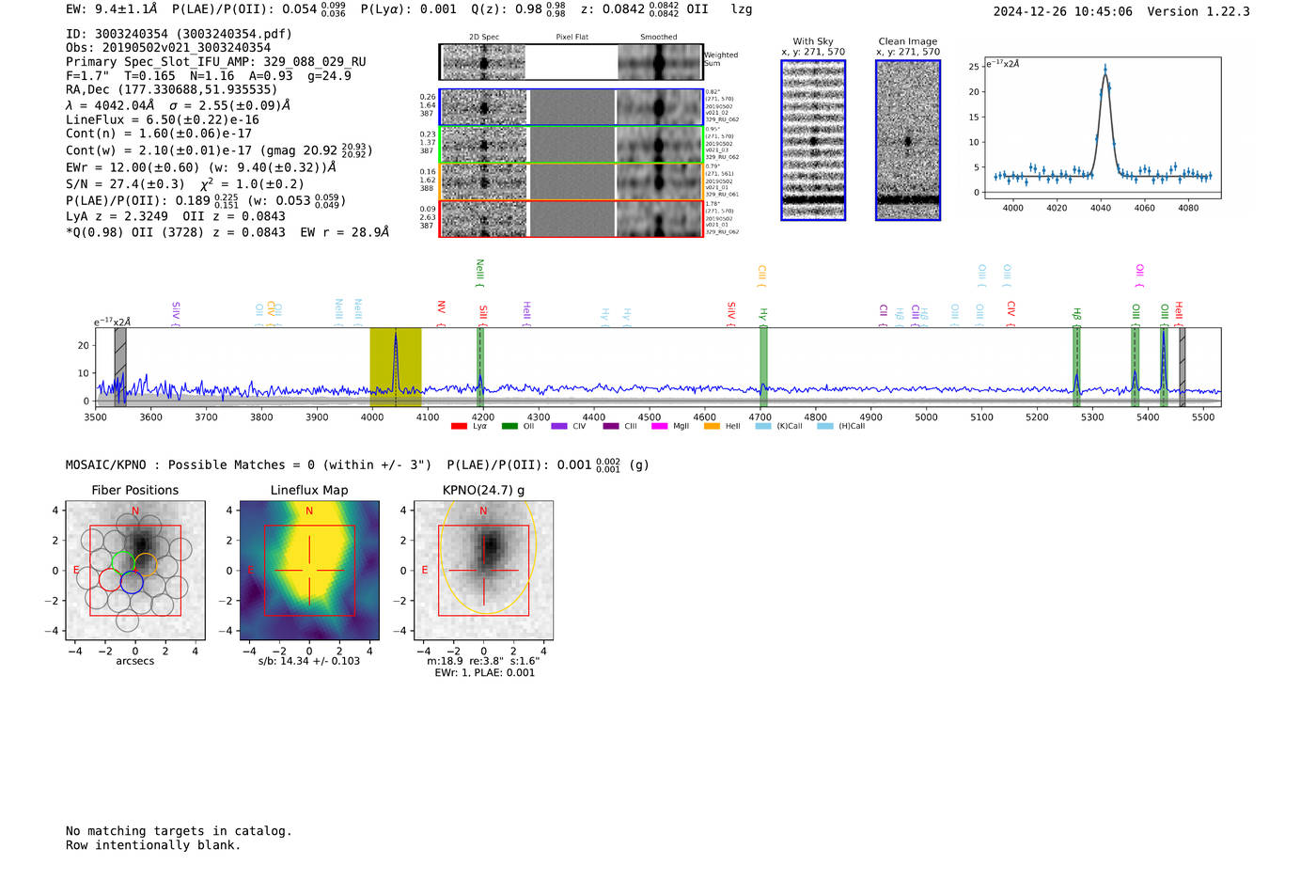Open the Gaussian emission line fit plot

pyautogui.click(x=1103, y=128)
